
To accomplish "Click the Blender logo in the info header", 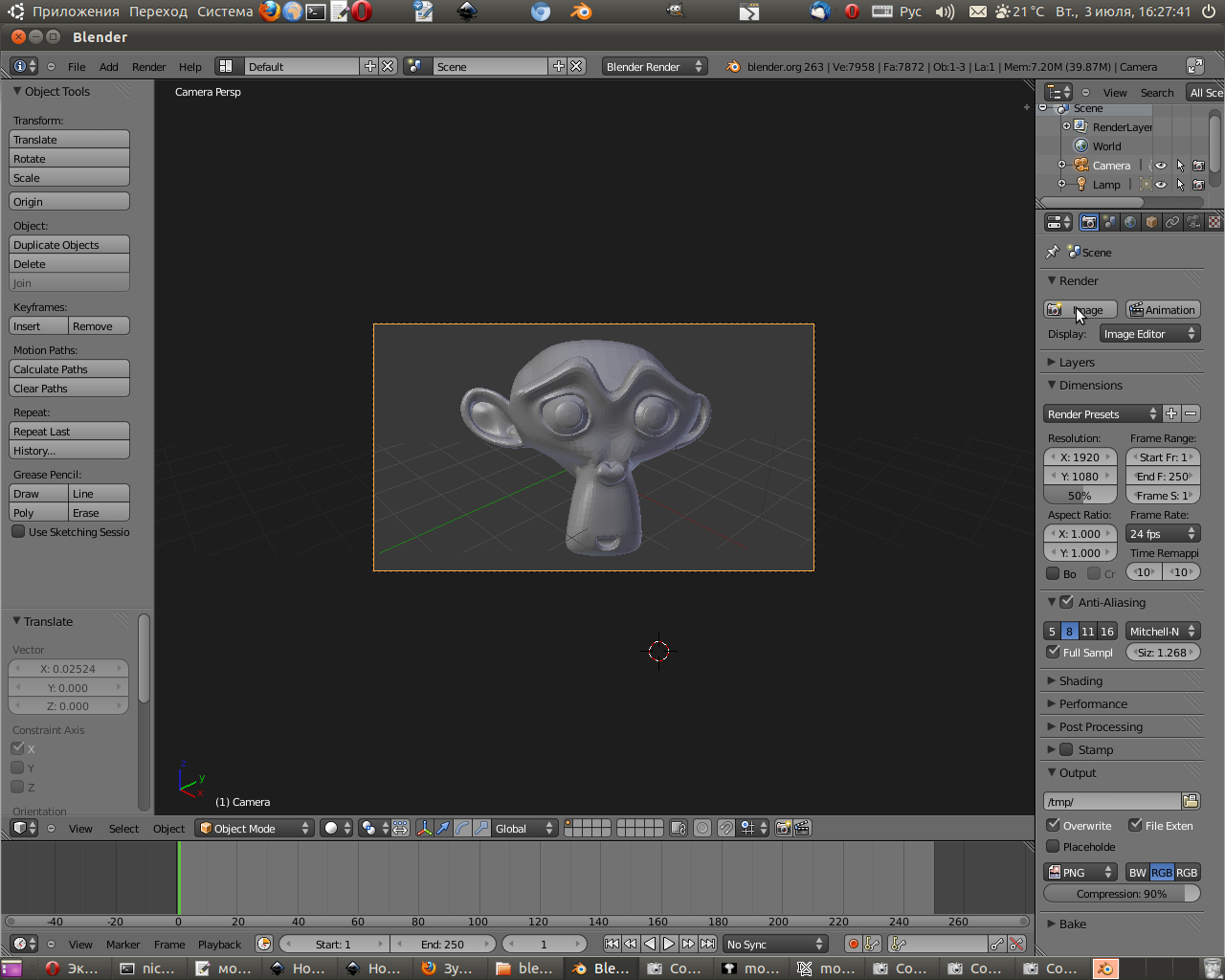I will tap(733, 66).
